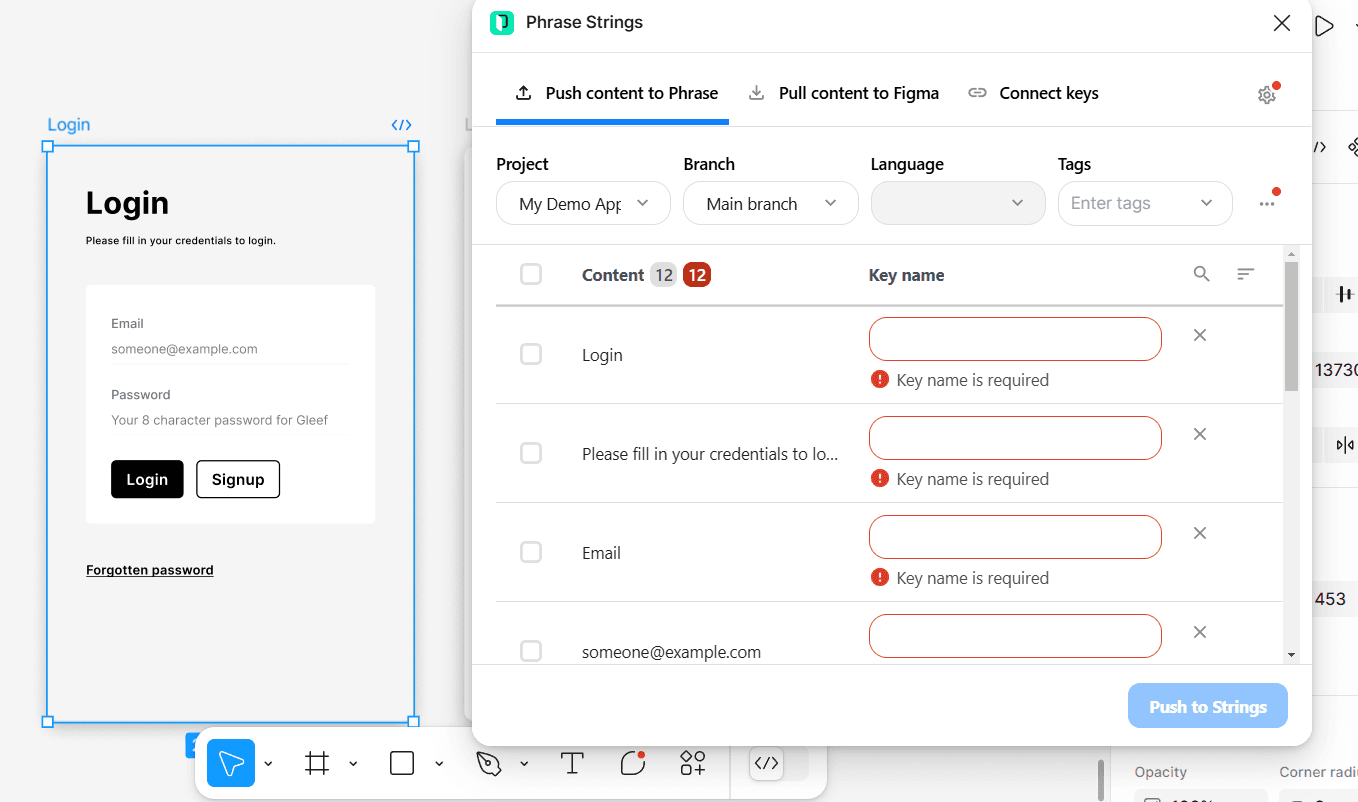Click the search icon in table header
This screenshot has height=802, width=1358.
pos(1202,274)
